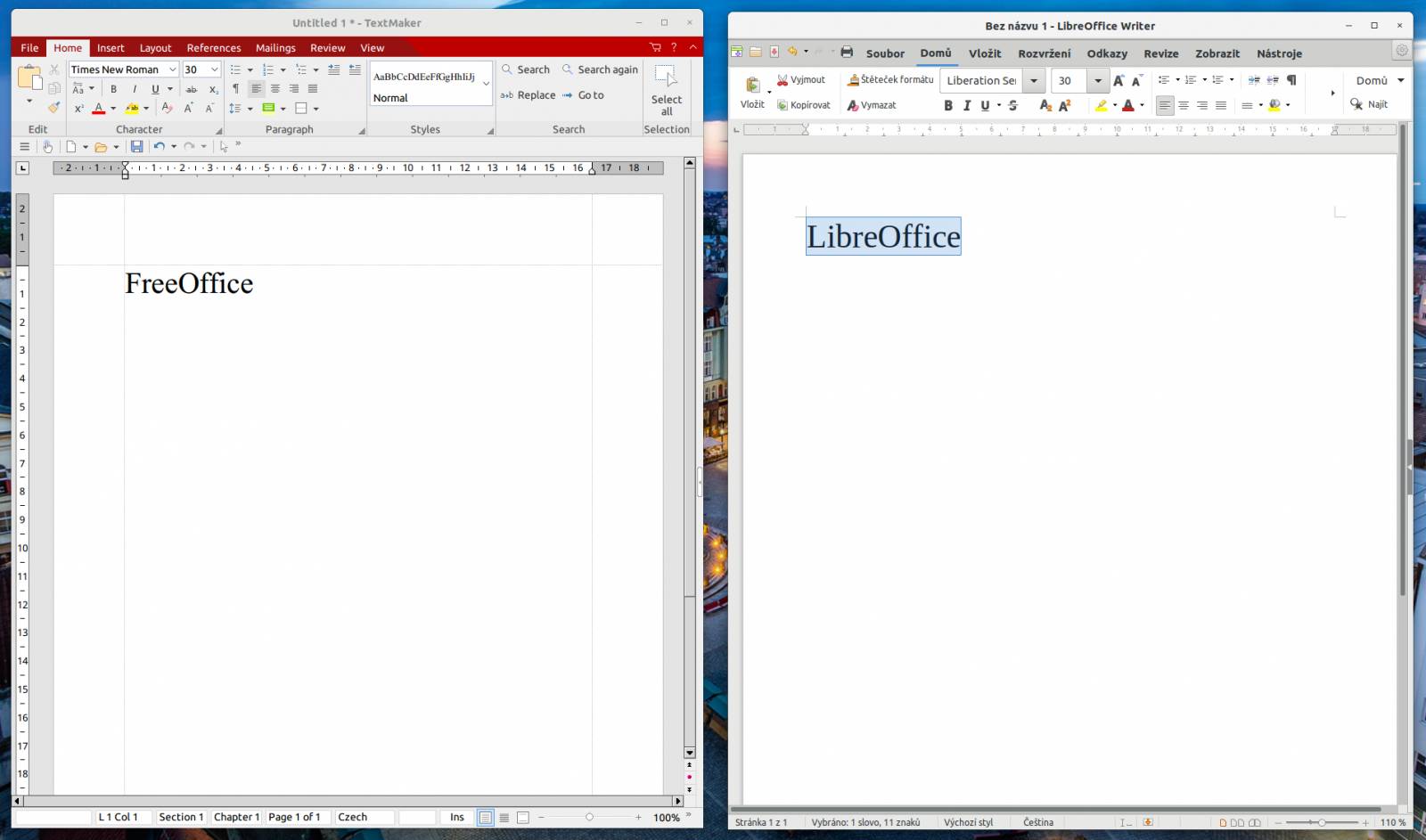This screenshot has height=840, width=1426.
Task: Apply superscript in TextMaker ribbon
Action: click(x=78, y=109)
